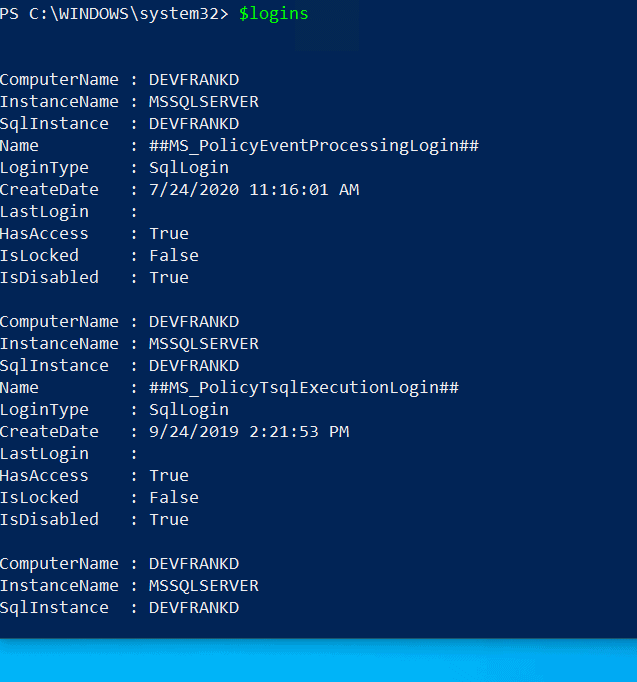Click the first login's IsLocked False value

173,256
